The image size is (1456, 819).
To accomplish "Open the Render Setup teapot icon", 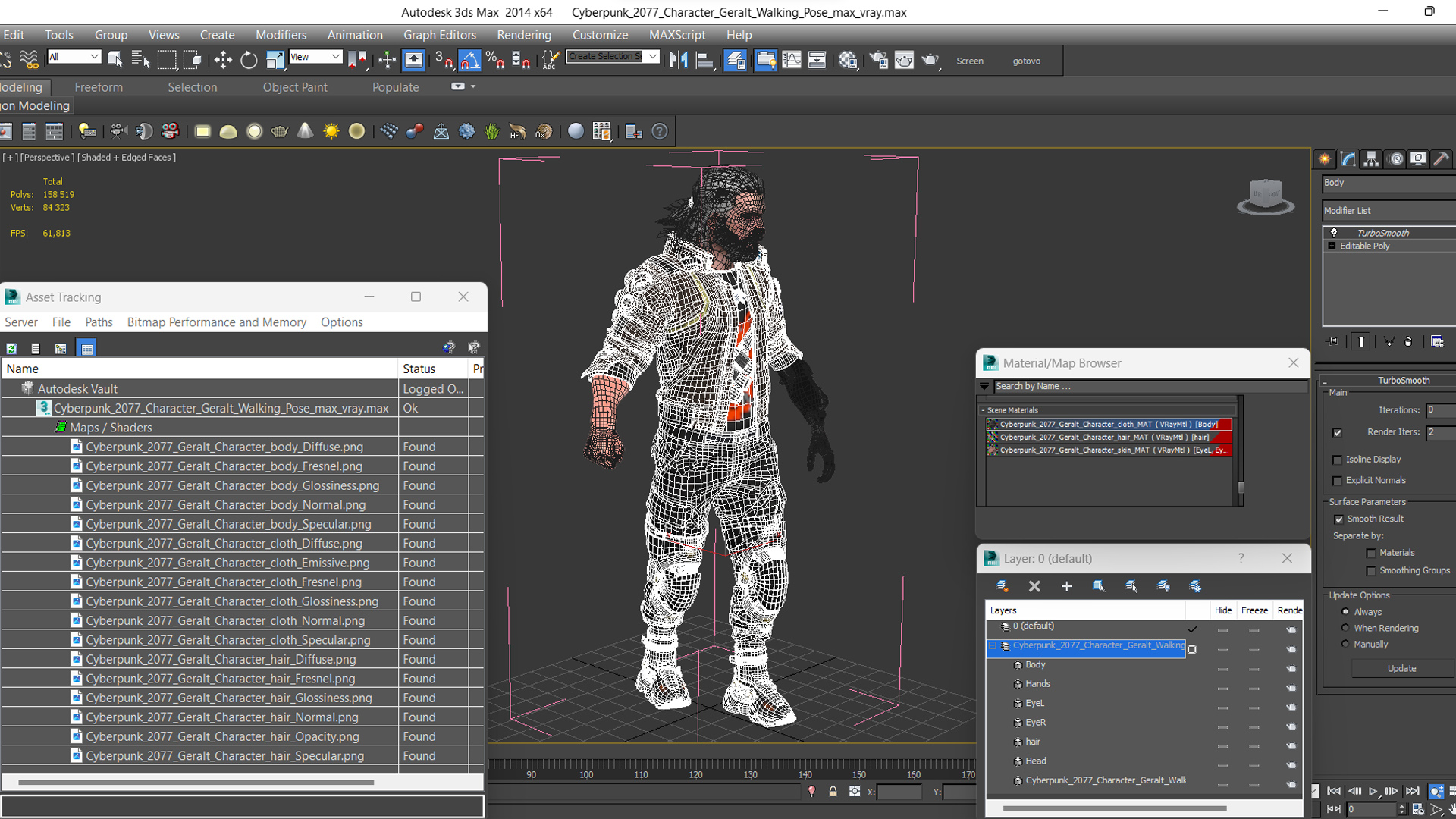I will coord(878,61).
